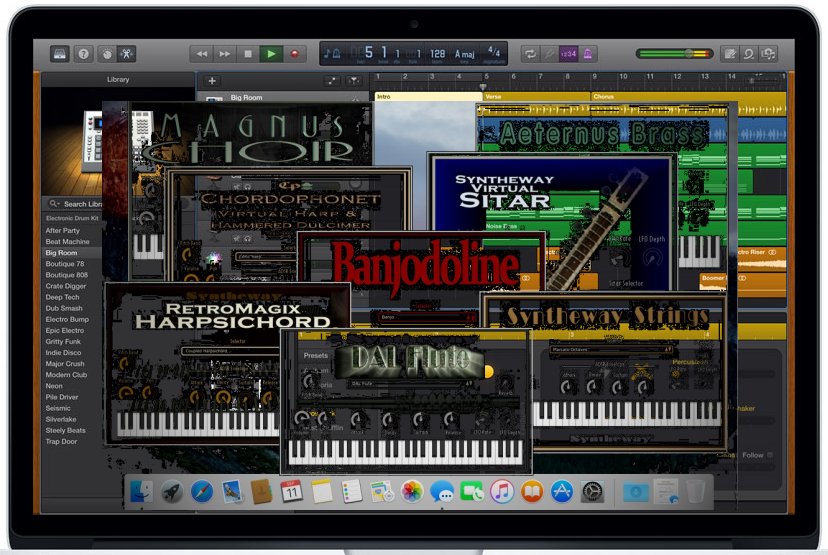This screenshot has height=555, width=828.
Task: Toggle the Count-in 1234 button
Action: coord(568,54)
